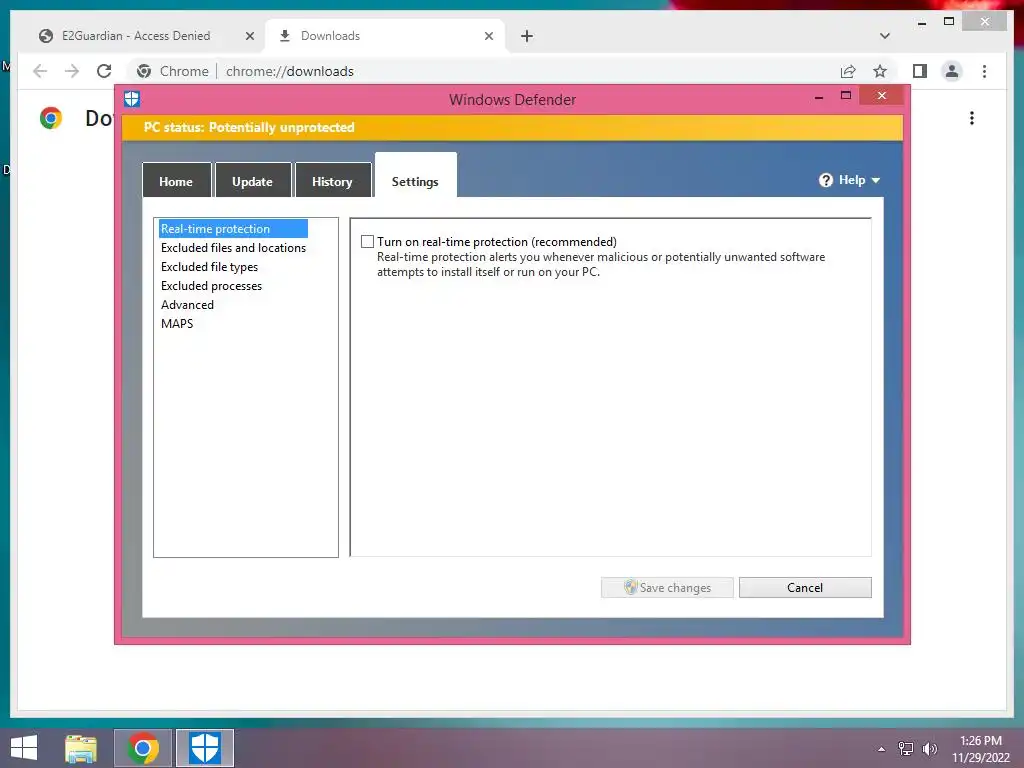Open the History tab

coord(332,181)
